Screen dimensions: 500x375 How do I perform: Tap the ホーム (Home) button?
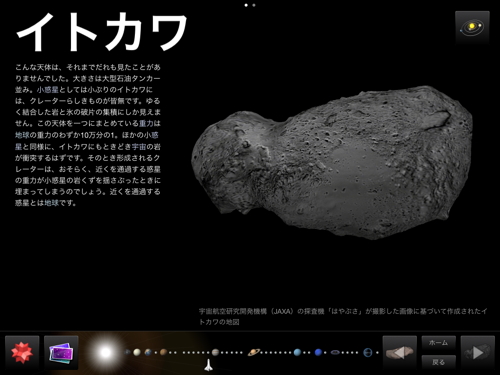tap(438, 343)
